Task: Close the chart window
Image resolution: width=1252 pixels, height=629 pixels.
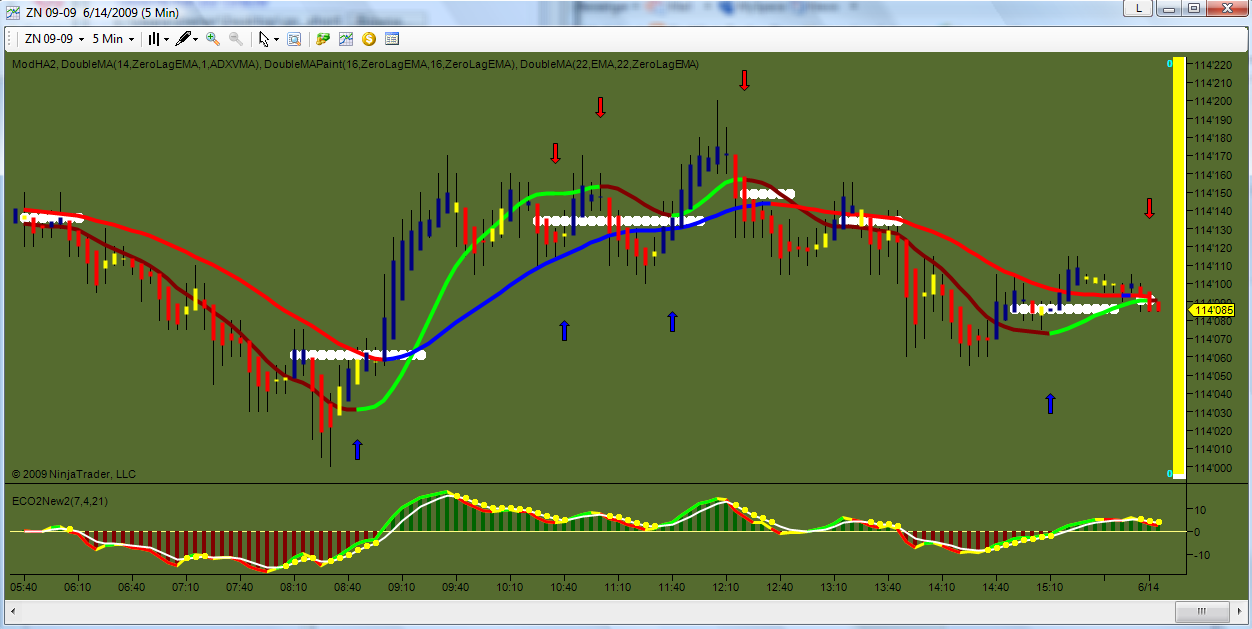Action: click(1225, 8)
